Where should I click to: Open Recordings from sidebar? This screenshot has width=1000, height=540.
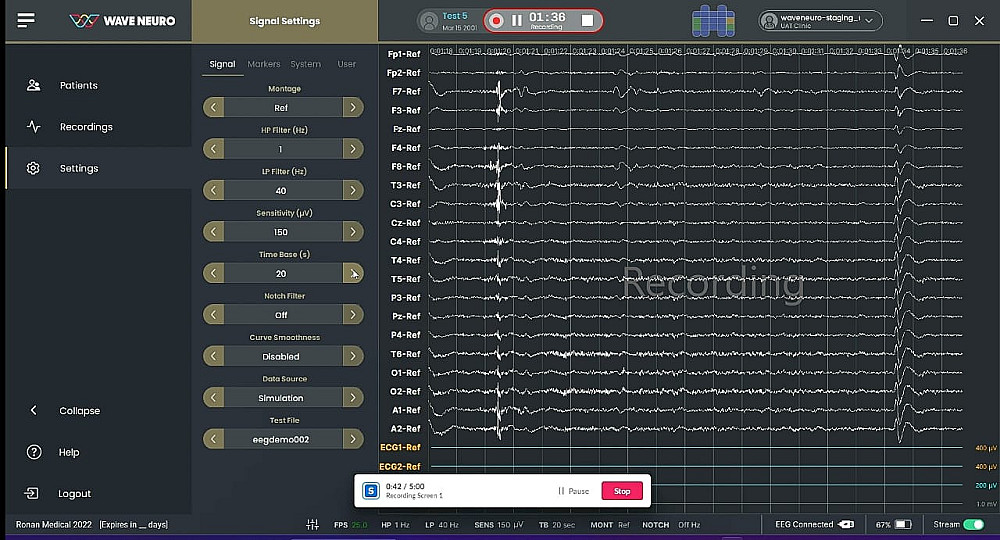coord(86,127)
